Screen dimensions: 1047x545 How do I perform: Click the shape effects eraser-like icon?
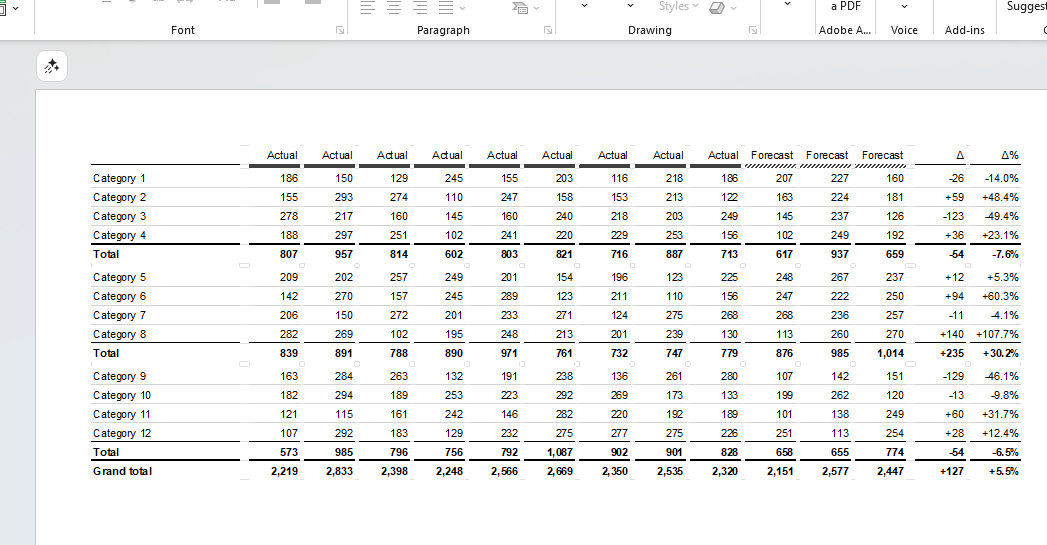click(716, 8)
